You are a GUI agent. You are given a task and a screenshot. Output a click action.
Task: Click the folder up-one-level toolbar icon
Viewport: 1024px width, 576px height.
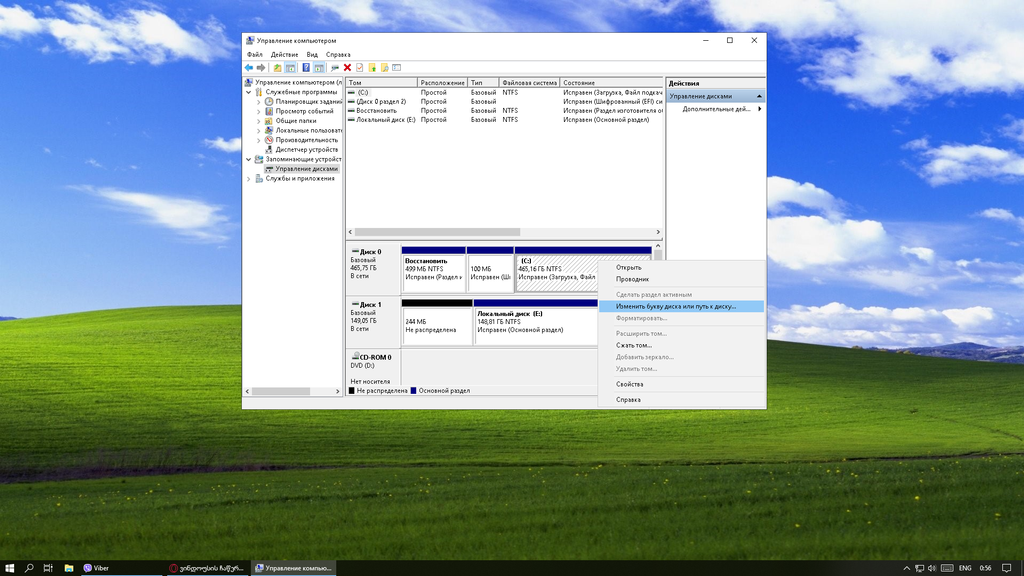tap(277, 68)
